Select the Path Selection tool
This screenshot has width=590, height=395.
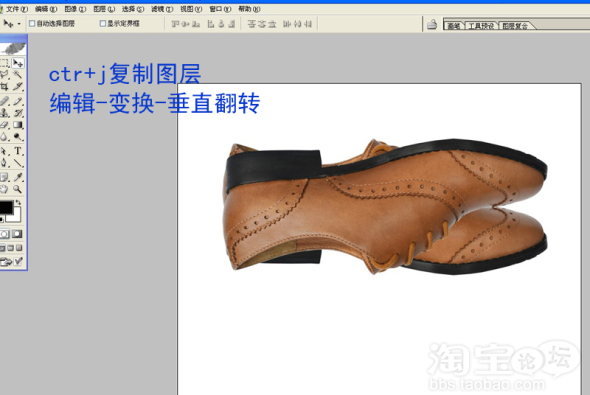[x=5, y=151]
